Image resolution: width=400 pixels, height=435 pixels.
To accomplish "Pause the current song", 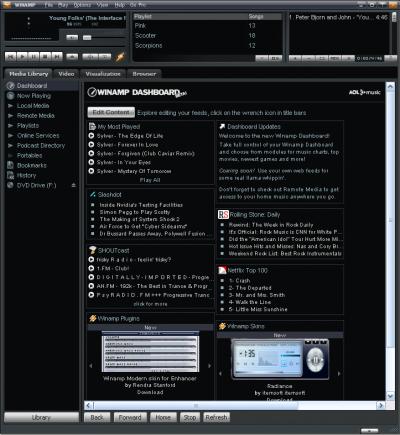I will pyautogui.click(x=34, y=57).
